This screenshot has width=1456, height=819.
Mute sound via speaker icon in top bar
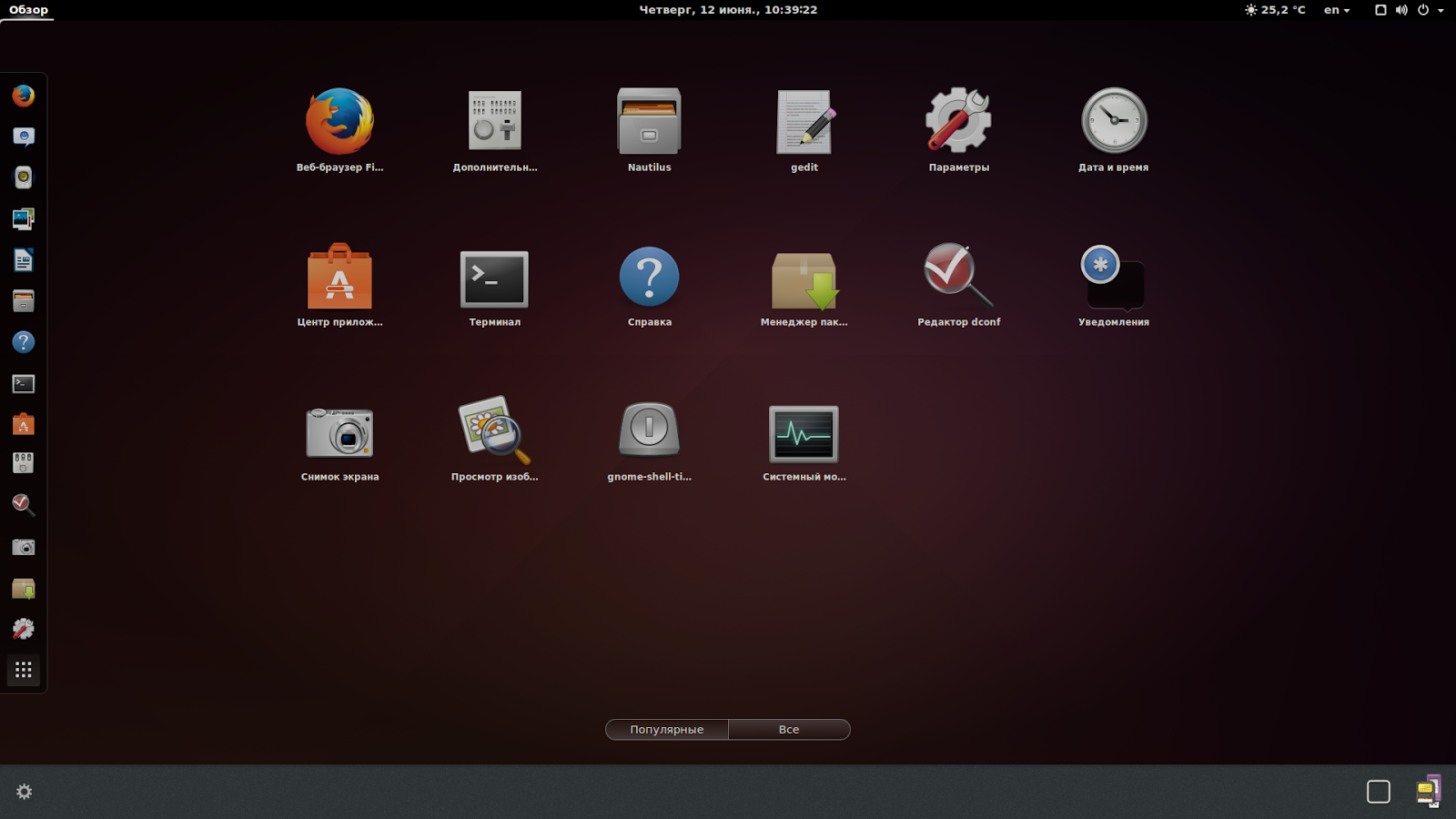tap(1400, 10)
